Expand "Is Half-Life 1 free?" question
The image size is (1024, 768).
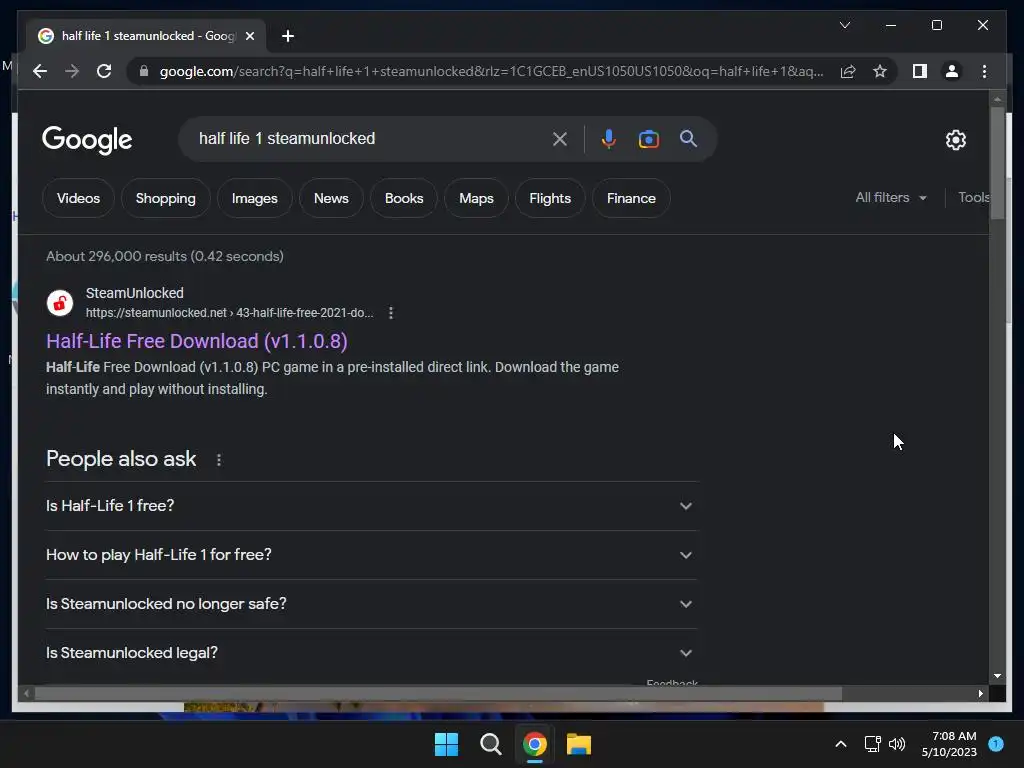click(x=371, y=505)
